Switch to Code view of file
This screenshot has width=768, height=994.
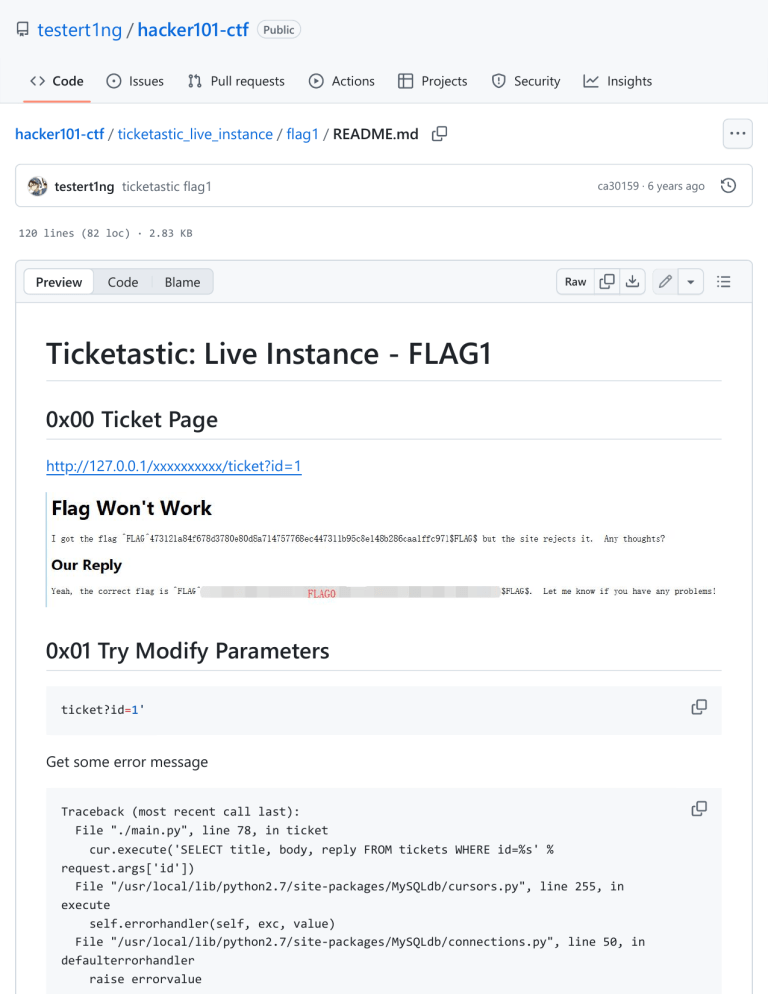tap(123, 282)
